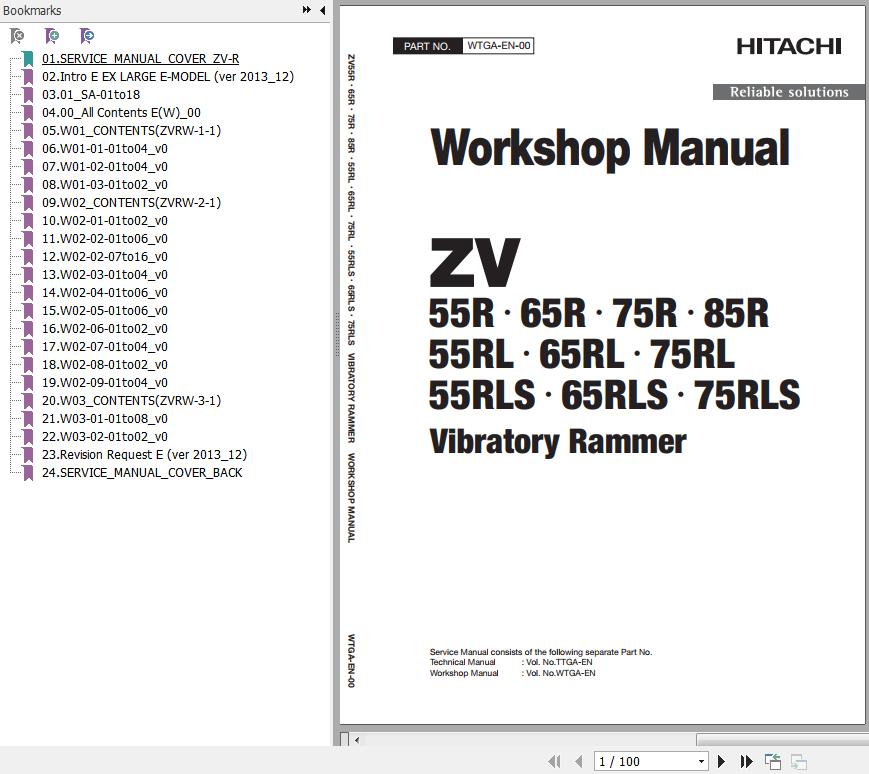Select bookmark 20.W03_CONTENTS(ZVRW-3-1)
Viewport: 869px width, 774px height.
pos(131,401)
